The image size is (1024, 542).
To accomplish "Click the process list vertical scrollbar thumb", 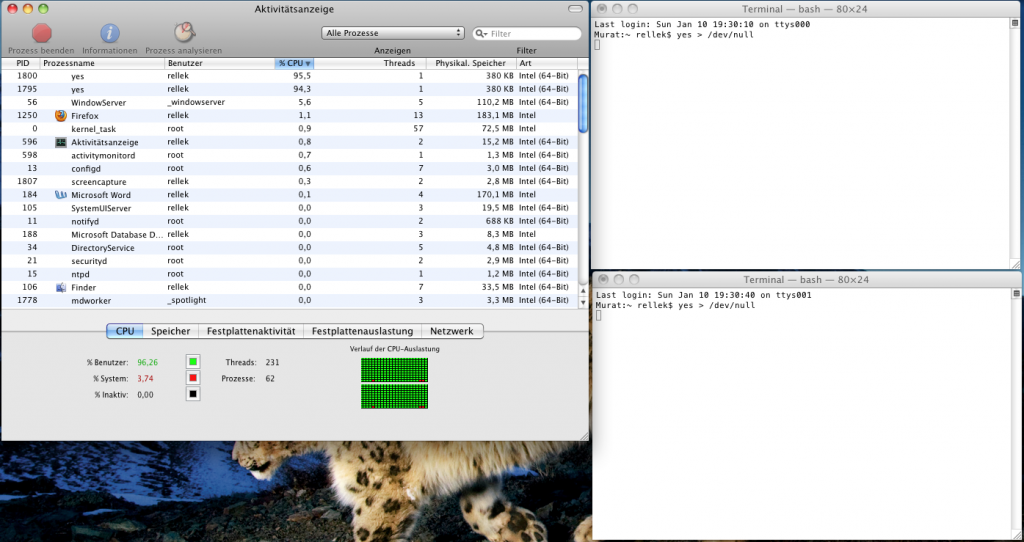I will click(x=583, y=104).
